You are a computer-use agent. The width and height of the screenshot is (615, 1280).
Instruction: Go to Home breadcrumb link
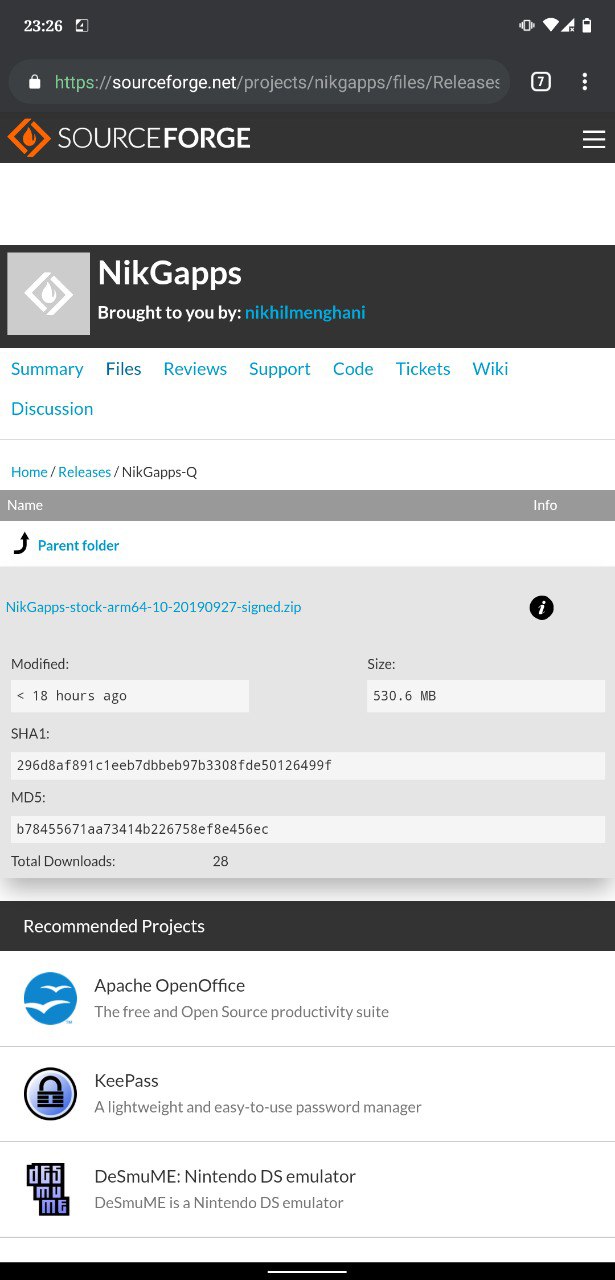[x=29, y=472]
